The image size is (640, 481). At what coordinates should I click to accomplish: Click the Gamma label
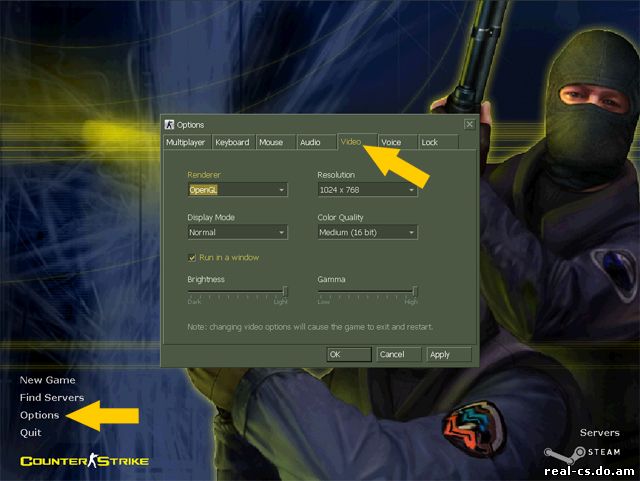coord(331,279)
